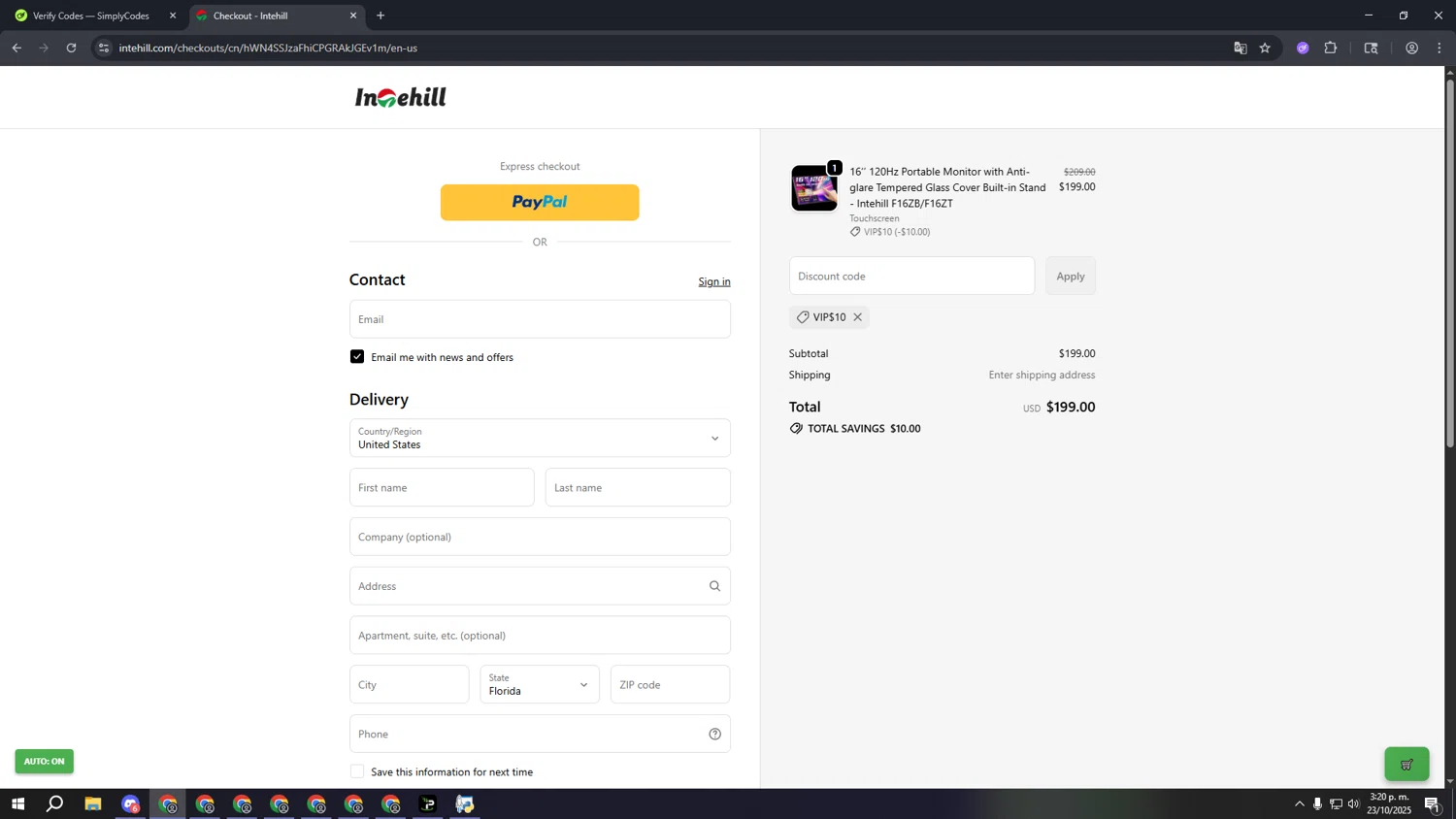Open the Country/Region dropdown
The image size is (1456, 819).
coord(540,438)
